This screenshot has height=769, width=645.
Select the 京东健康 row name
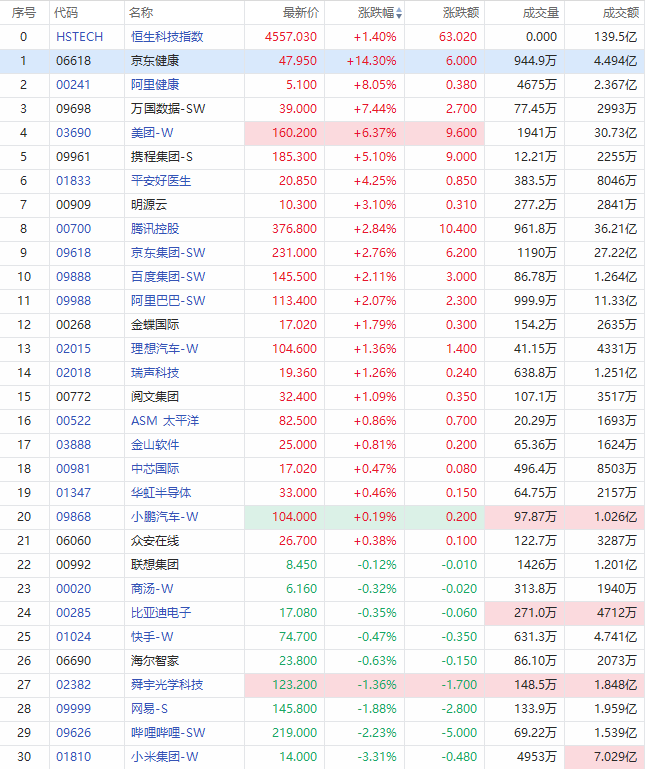tap(155, 61)
